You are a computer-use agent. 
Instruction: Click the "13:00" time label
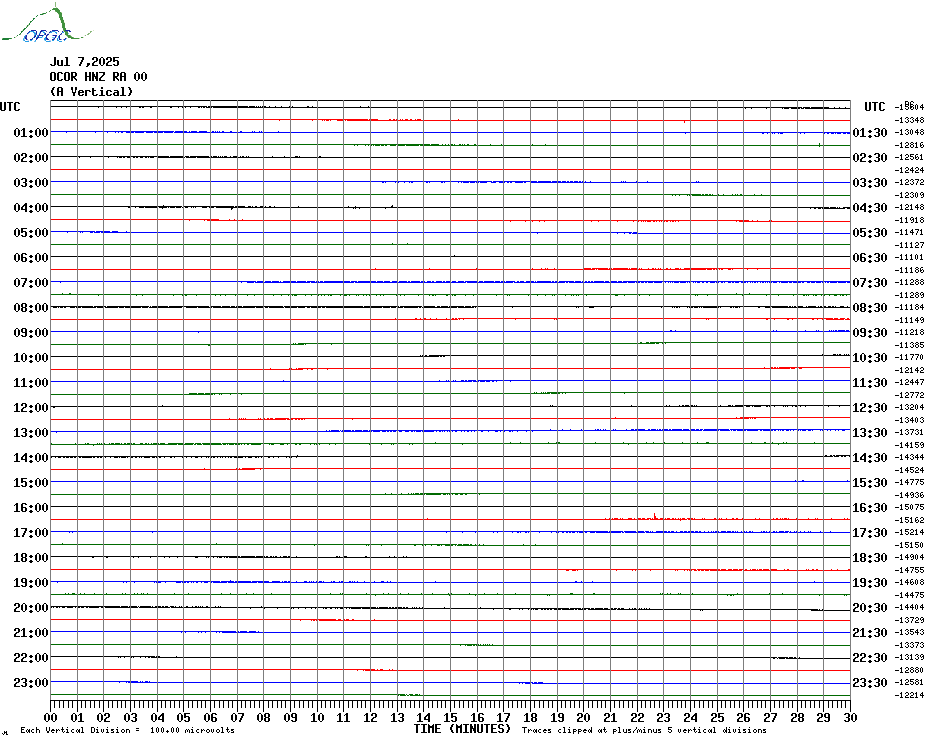pyautogui.click(x=31, y=433)
